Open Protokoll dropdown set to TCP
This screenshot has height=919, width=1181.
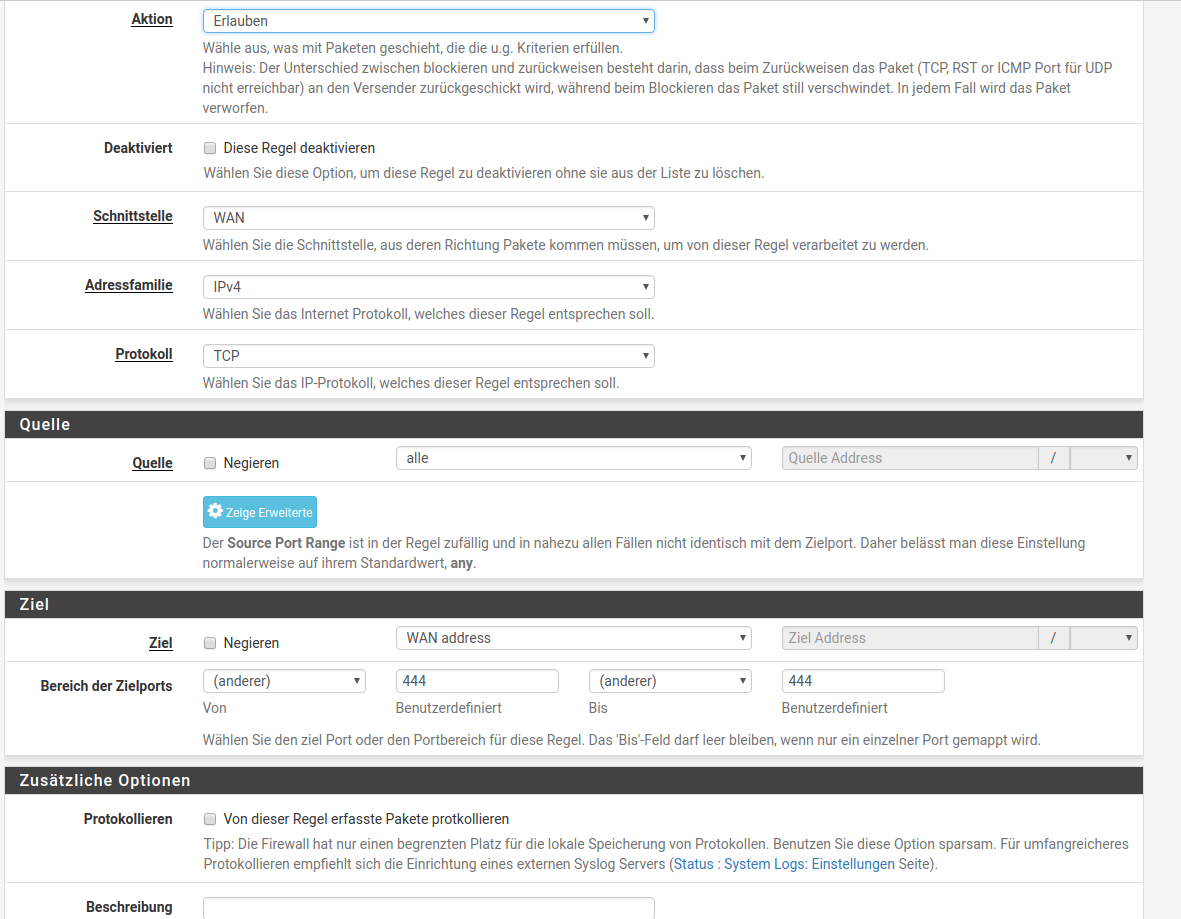[x=428, y=356]
